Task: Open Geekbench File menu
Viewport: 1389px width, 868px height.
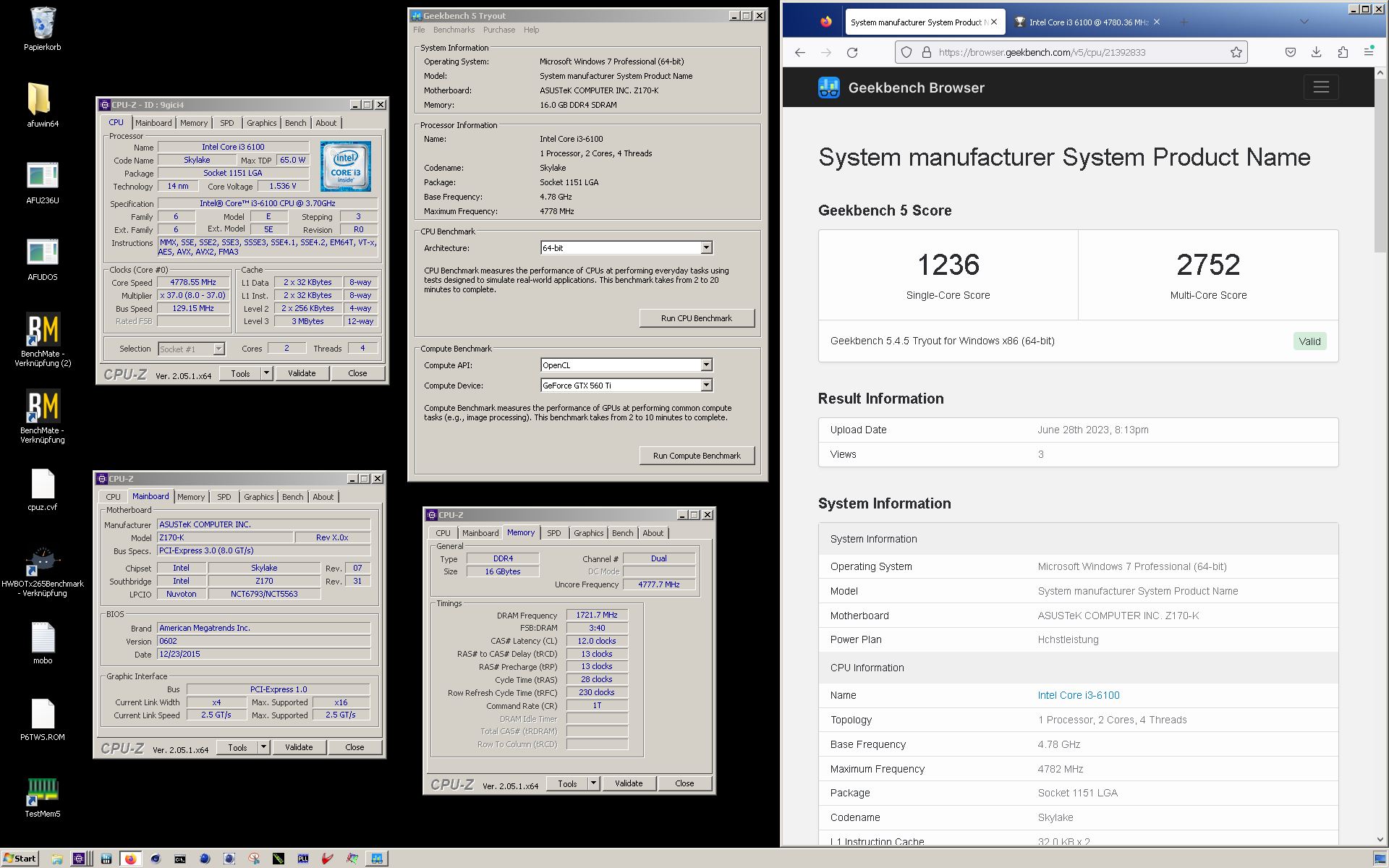Action: (x=419, y=30)
